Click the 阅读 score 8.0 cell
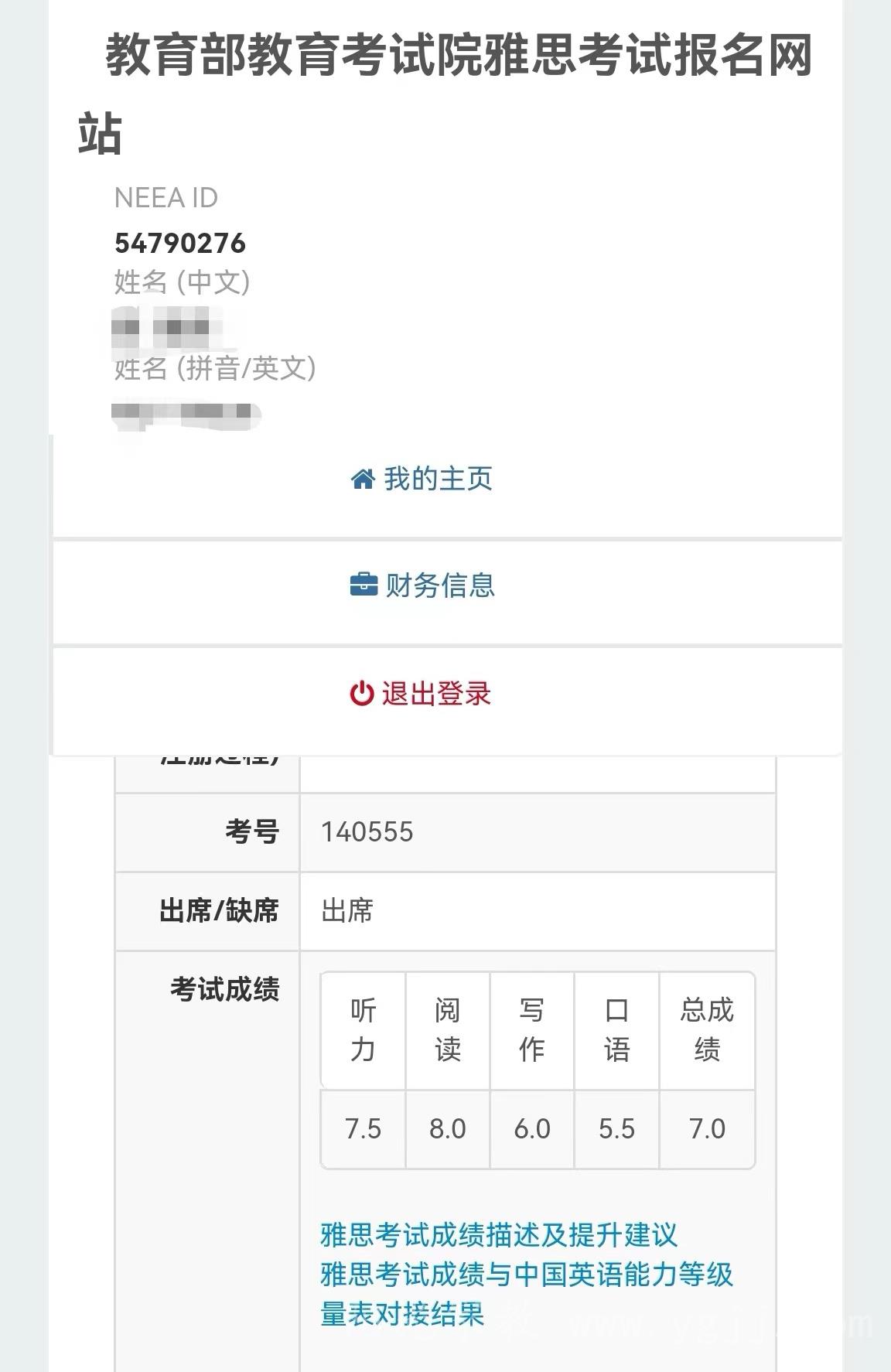The height and width of the screenshot is (1372, 891). click(448, 1129)
